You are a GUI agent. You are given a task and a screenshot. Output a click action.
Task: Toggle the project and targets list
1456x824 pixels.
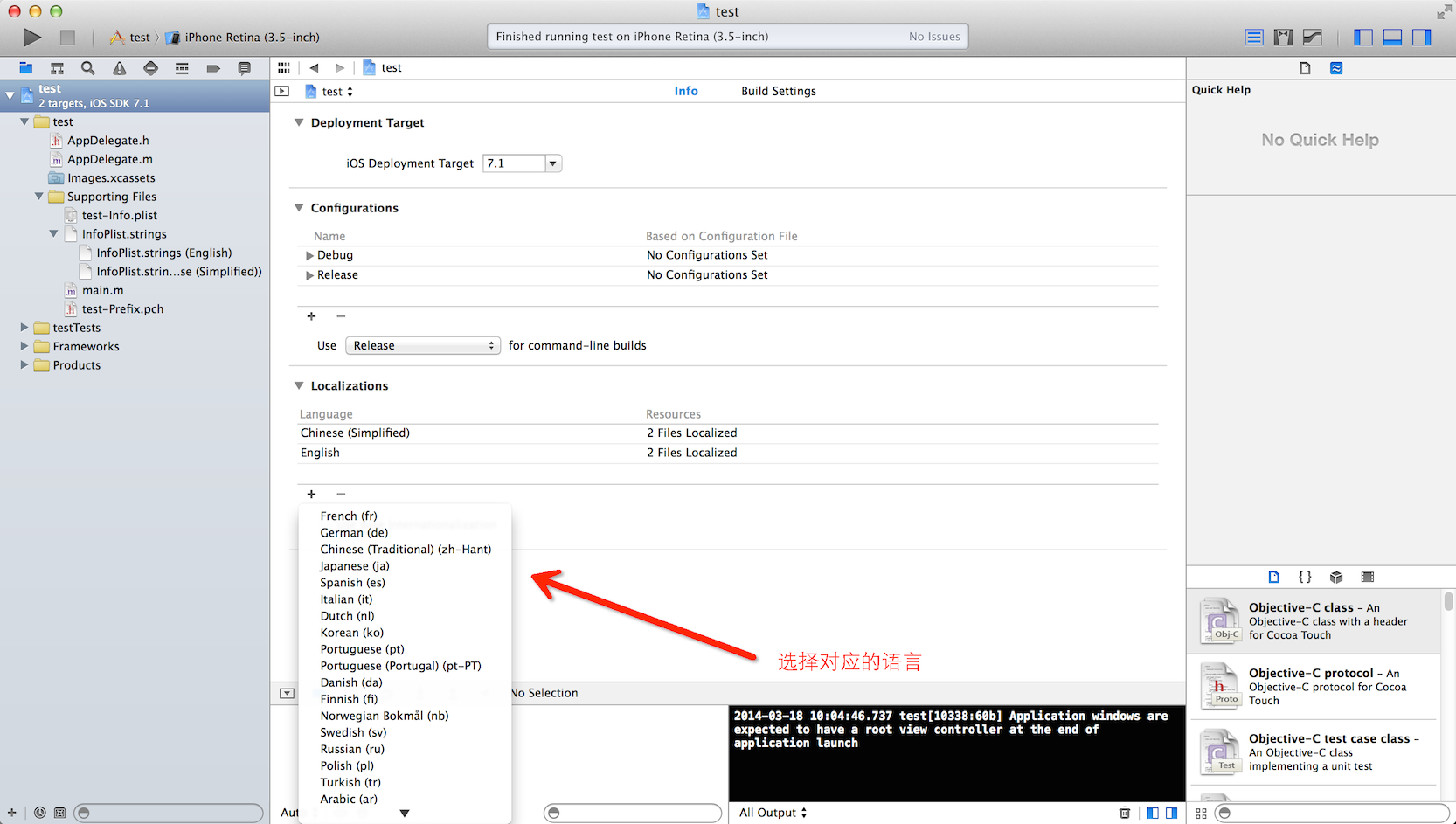[281, 91]
